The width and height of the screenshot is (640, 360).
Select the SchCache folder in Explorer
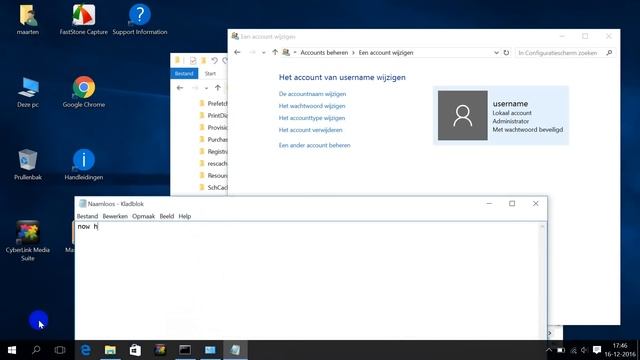(213, 187)
